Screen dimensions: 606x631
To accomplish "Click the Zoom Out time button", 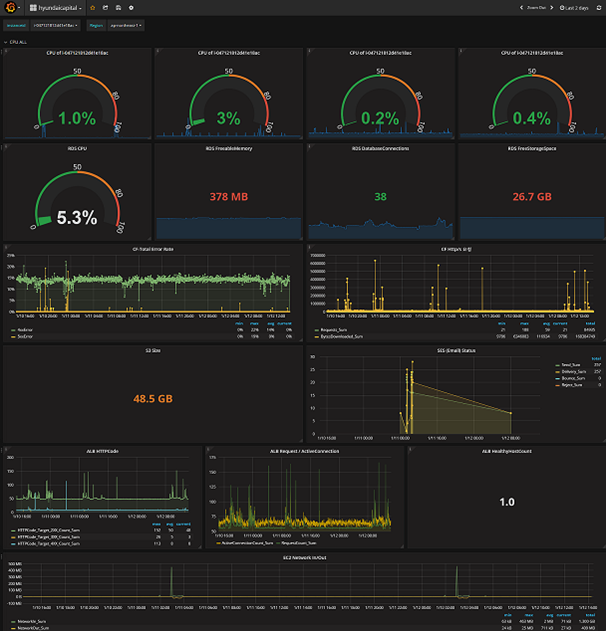I will 536,8.
